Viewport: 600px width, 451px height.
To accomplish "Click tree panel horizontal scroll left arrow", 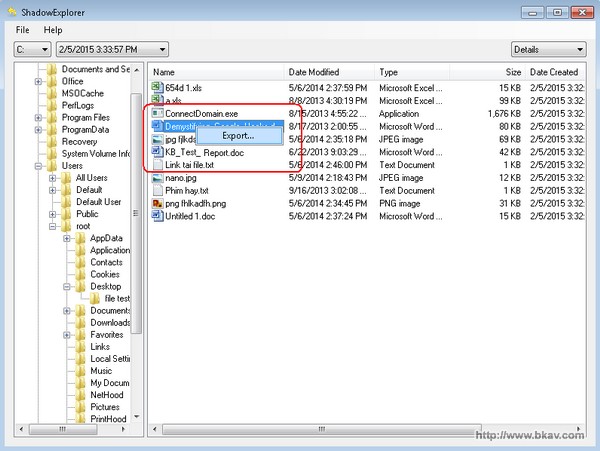I will (x=21, y=429).
